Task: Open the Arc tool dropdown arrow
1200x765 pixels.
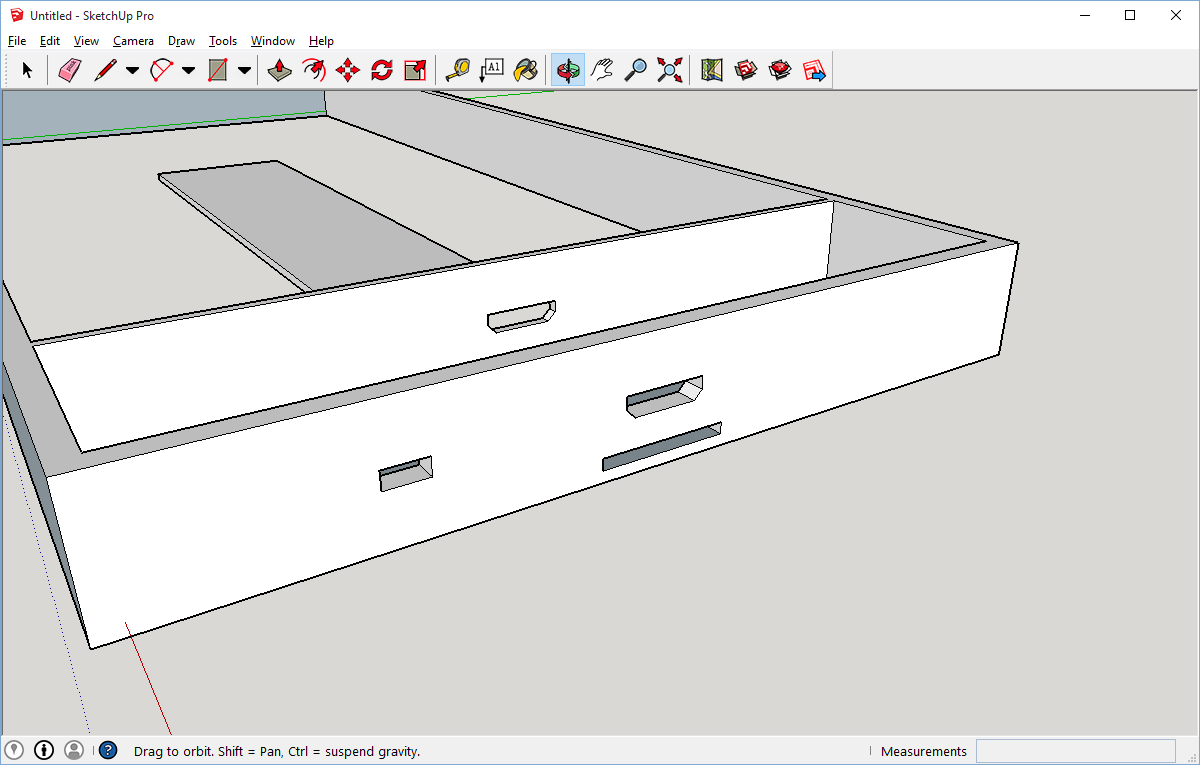Action: (188, 71)
